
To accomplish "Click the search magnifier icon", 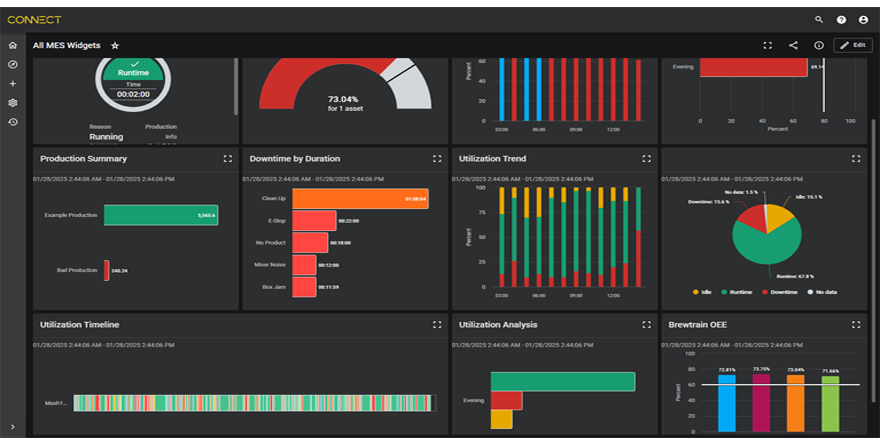I will coord(819,19).
